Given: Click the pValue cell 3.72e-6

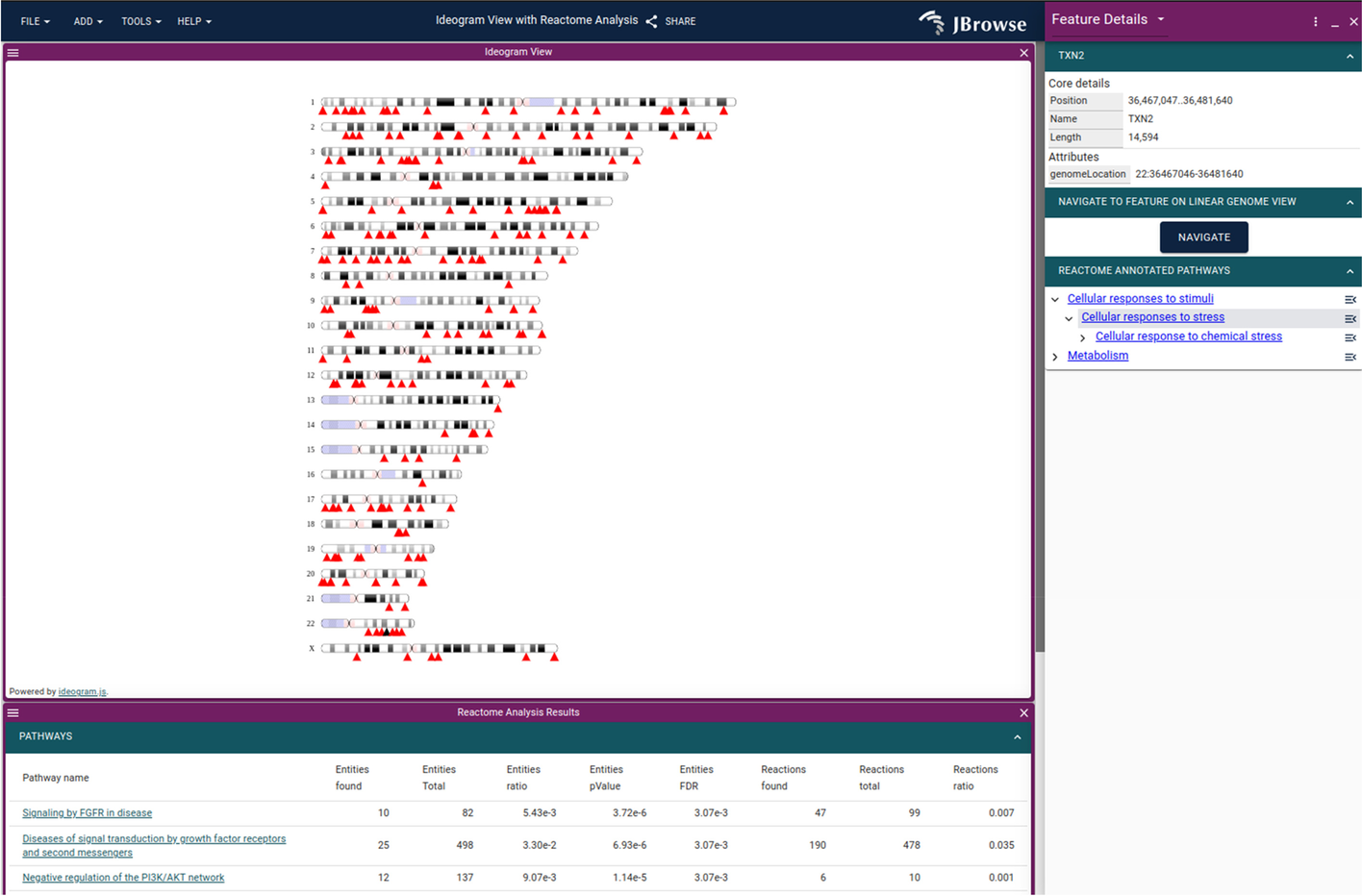Looking at the screenshot, I should tap(629, 813).
